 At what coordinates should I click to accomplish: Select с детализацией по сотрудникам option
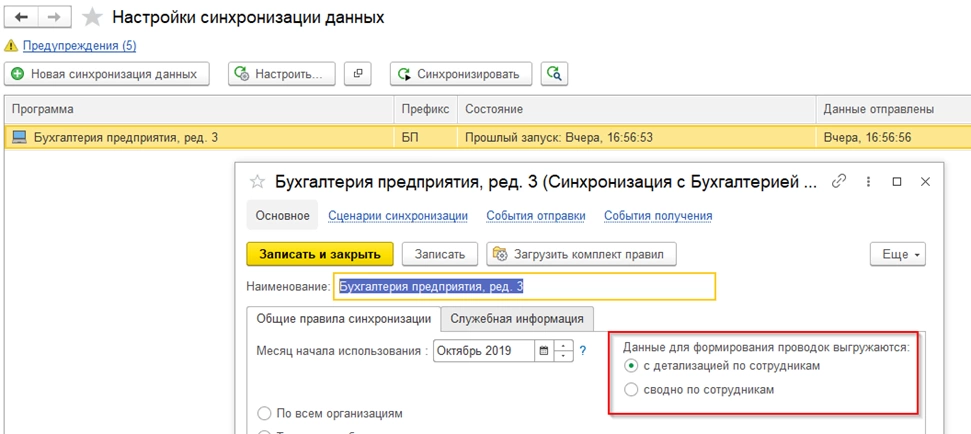(722, 366)
